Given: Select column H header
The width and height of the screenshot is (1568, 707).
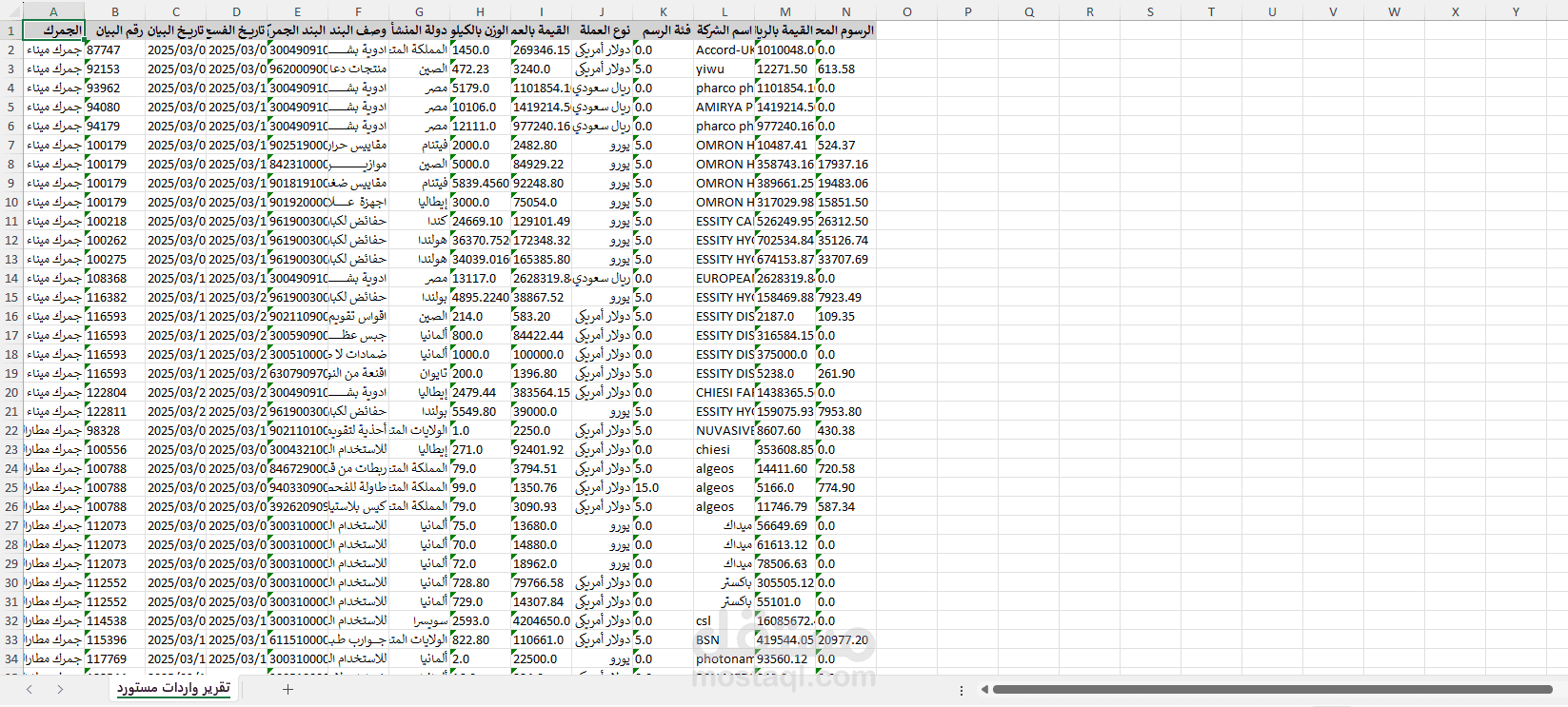Looking at the screenshot, I should click(480, 11).
